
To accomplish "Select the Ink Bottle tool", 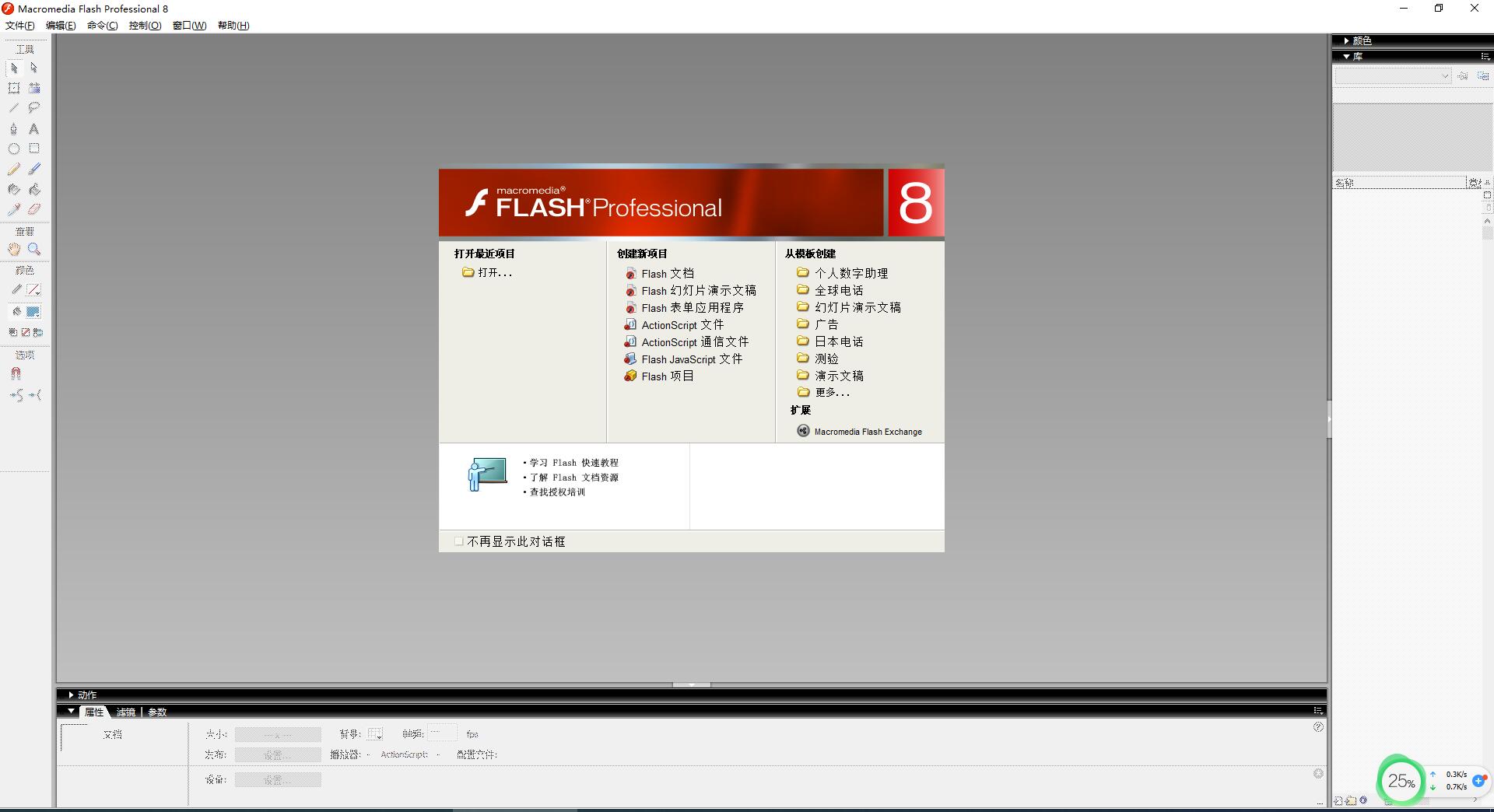I will (x=14, y=189).
